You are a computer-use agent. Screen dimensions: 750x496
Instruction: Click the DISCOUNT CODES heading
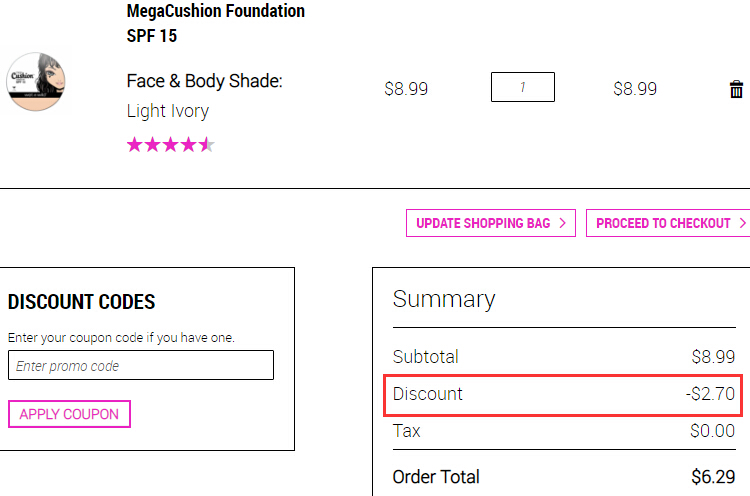tap(81, 302)
